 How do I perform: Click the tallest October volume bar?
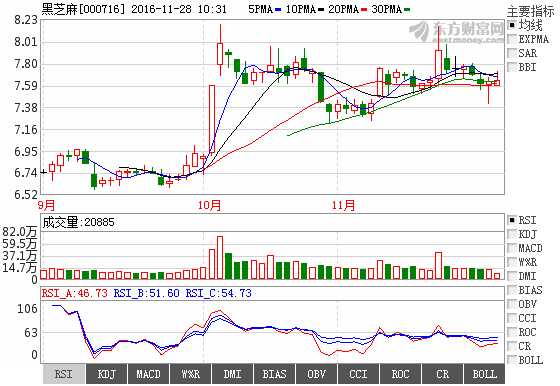[220, 257]
